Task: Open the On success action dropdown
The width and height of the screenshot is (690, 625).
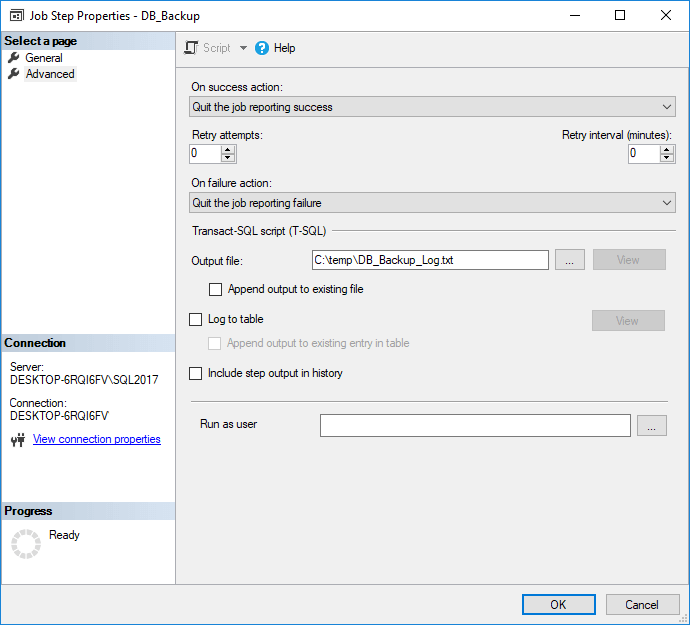Action: click(x=433, y=107)
